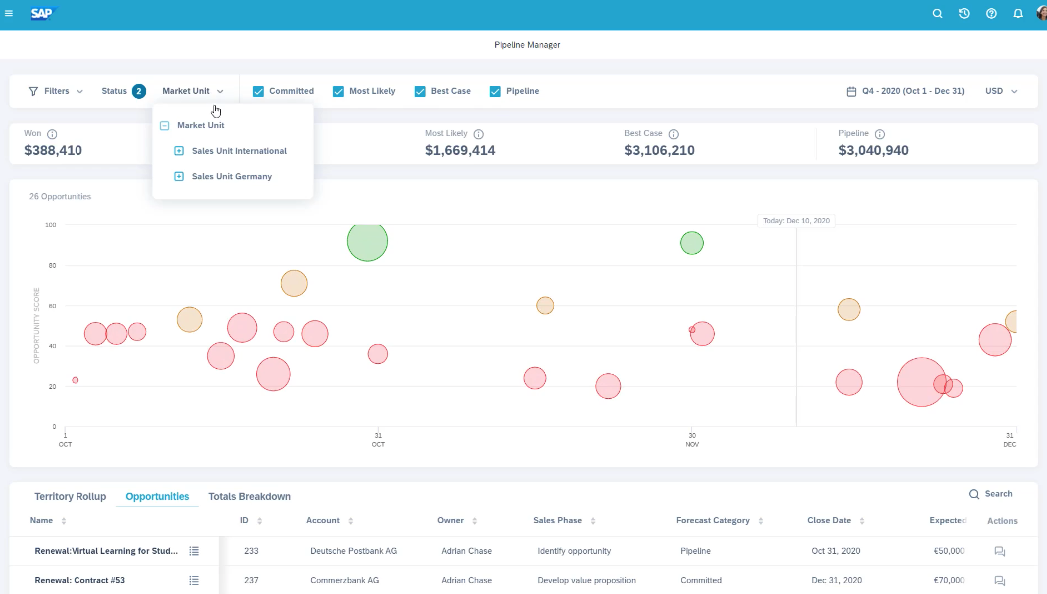Image resolution: width=1047 pixels, height=594 pixels.
Task: Open the global search magnifier icon
Action: click(x=937, y=13)
